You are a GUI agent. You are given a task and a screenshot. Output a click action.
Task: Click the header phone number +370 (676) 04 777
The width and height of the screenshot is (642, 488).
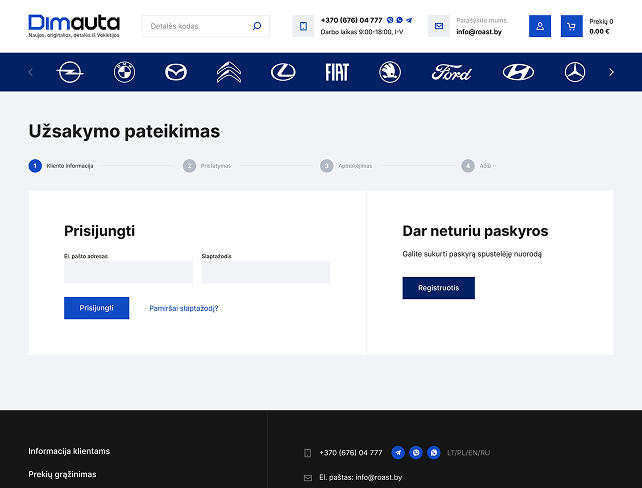(351, 20)
